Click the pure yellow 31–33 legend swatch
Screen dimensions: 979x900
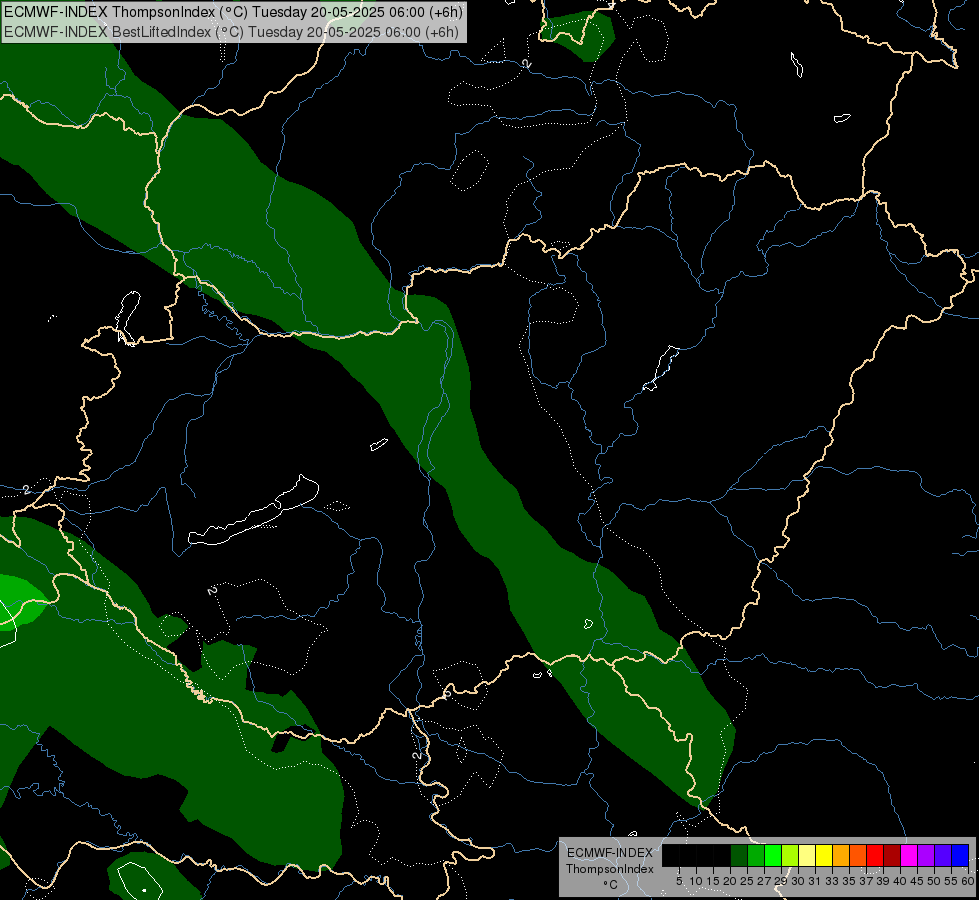[x=824, y=855]
